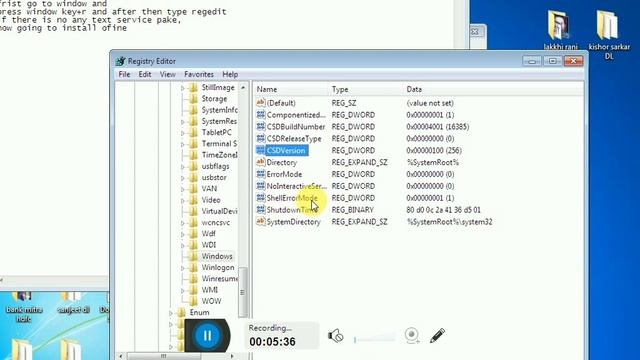Click the %SystemRoot%\system32 data value
The image size is (640, 360).
pos(449,222)
